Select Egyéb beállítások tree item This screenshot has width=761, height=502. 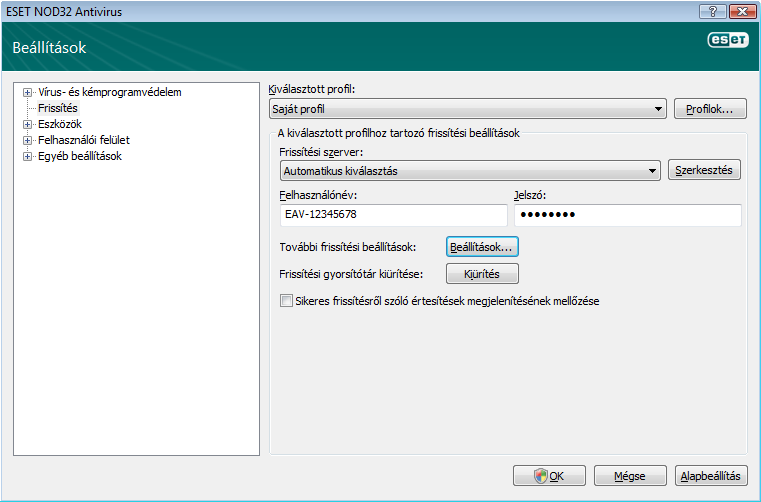coord(80,156)
